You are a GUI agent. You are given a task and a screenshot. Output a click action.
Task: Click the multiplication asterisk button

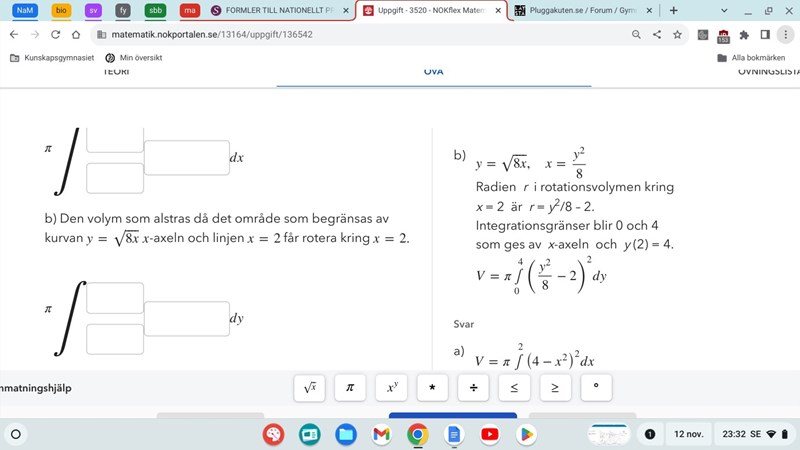coord(431,387)
